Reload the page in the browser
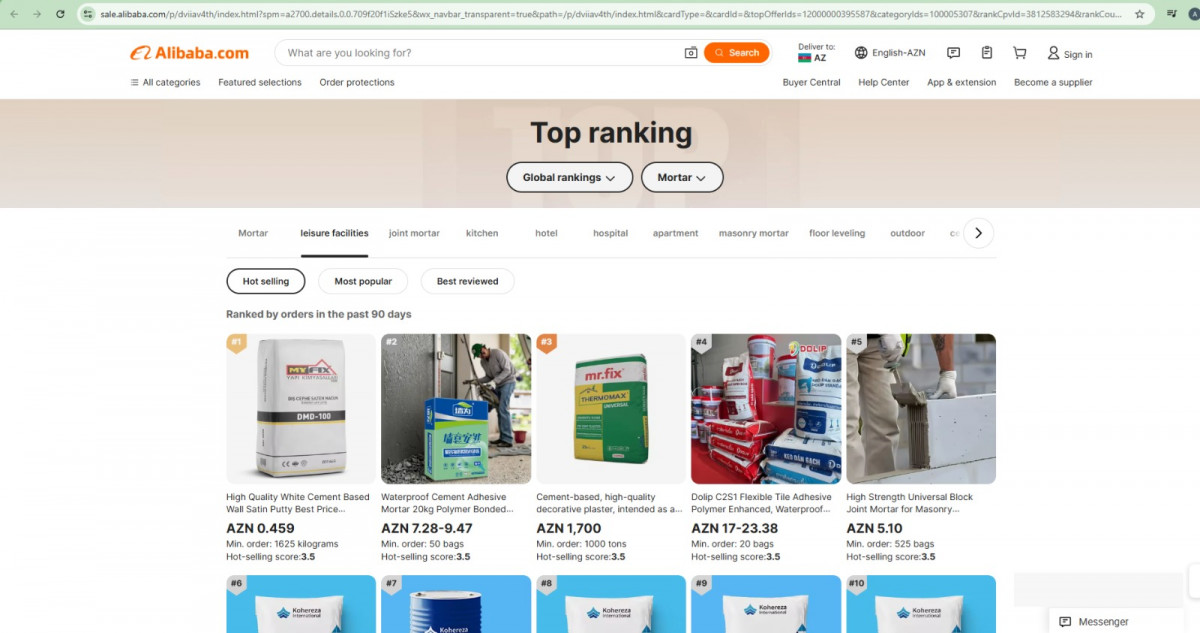 [x=60, y=14]
